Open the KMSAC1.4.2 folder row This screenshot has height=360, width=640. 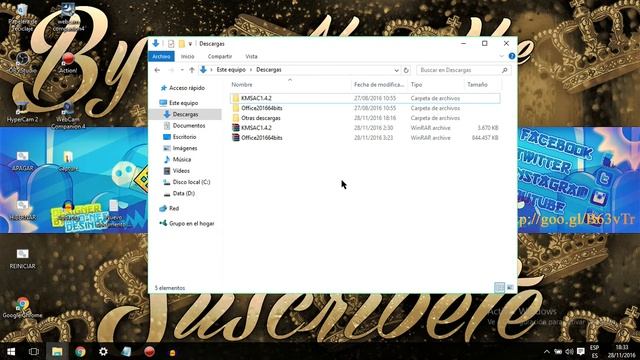point(364,98)
